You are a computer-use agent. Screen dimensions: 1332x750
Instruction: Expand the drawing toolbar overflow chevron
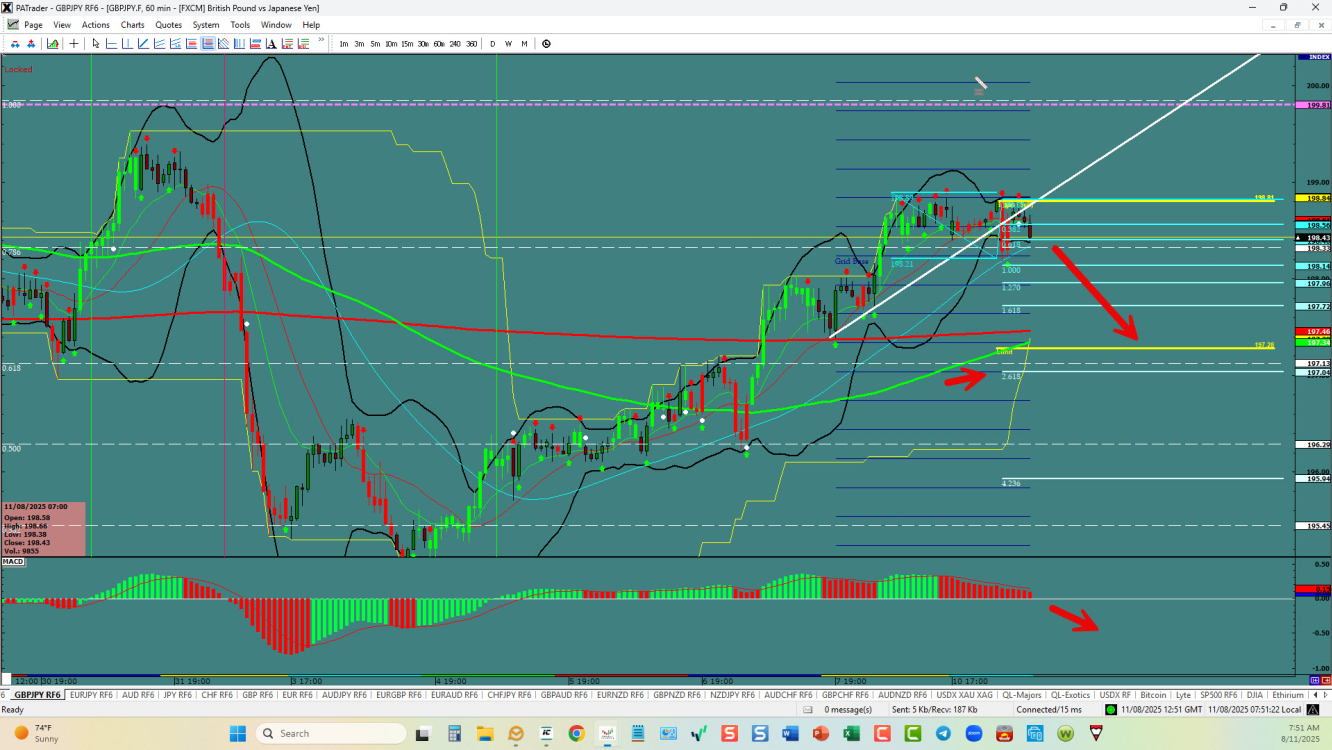point(321,41)
